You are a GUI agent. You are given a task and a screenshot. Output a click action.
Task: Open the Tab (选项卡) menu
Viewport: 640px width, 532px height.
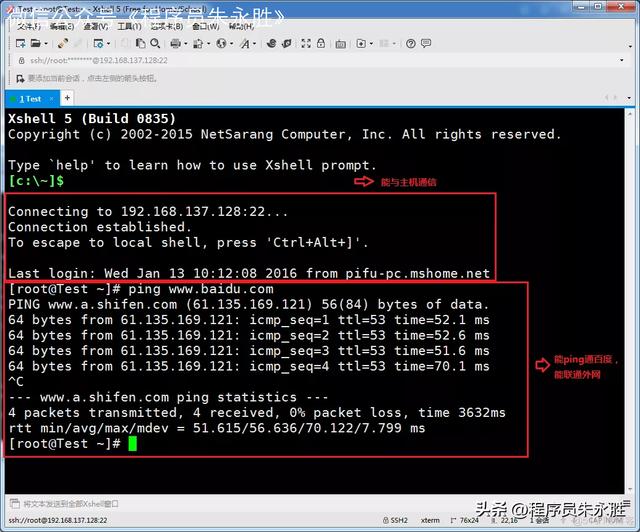167,27
